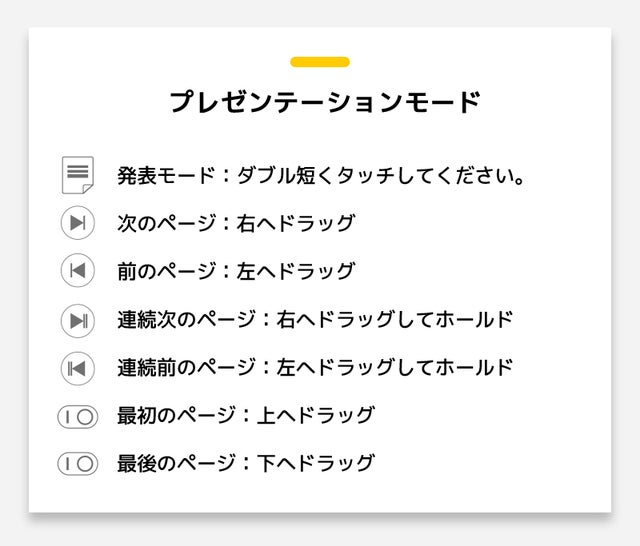The image size is (640, 546).
Task: Toggle the switch icon beside 最初のページ
Action: coord(78,417)
